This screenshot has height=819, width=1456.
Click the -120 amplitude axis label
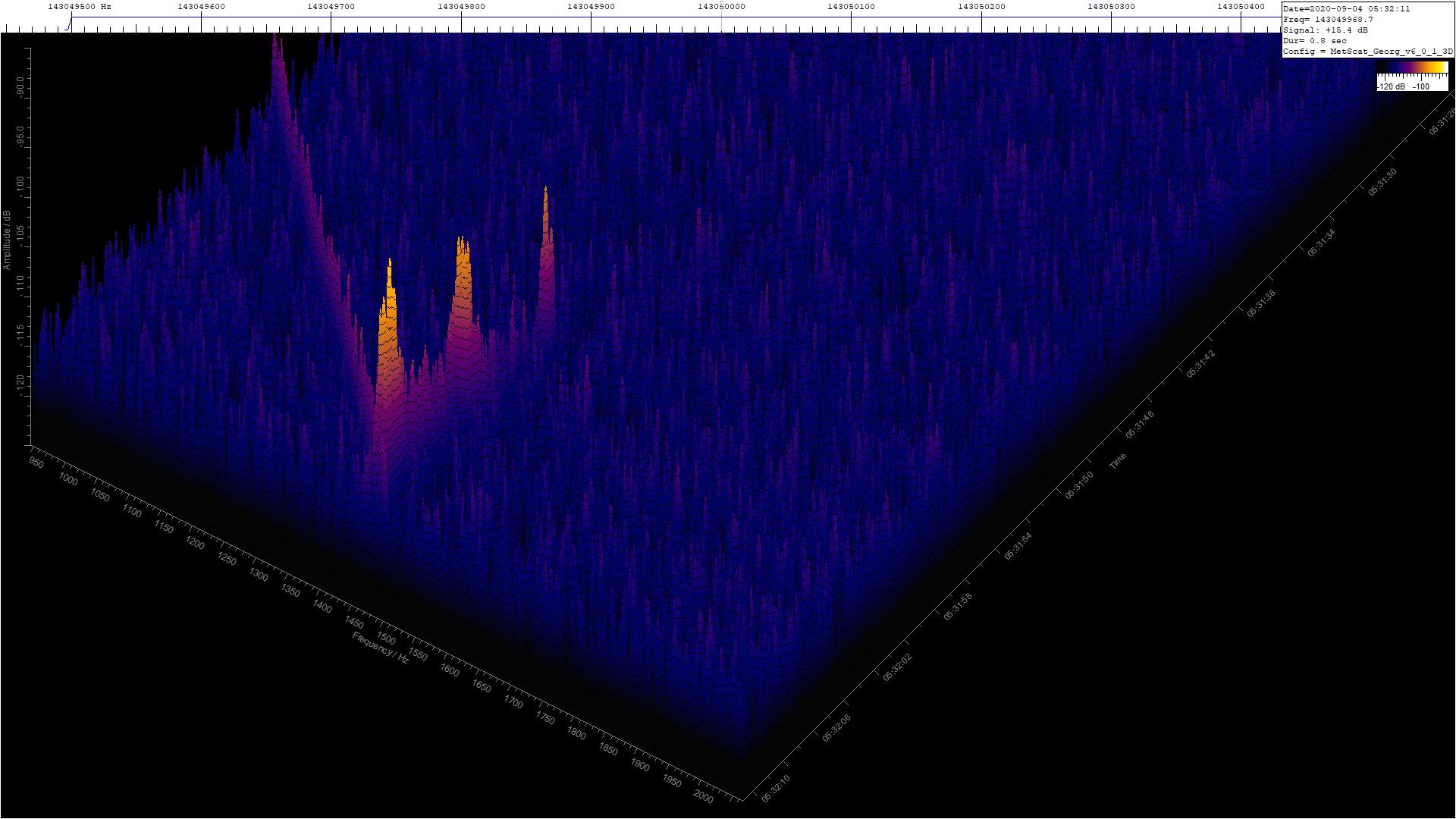19,384
